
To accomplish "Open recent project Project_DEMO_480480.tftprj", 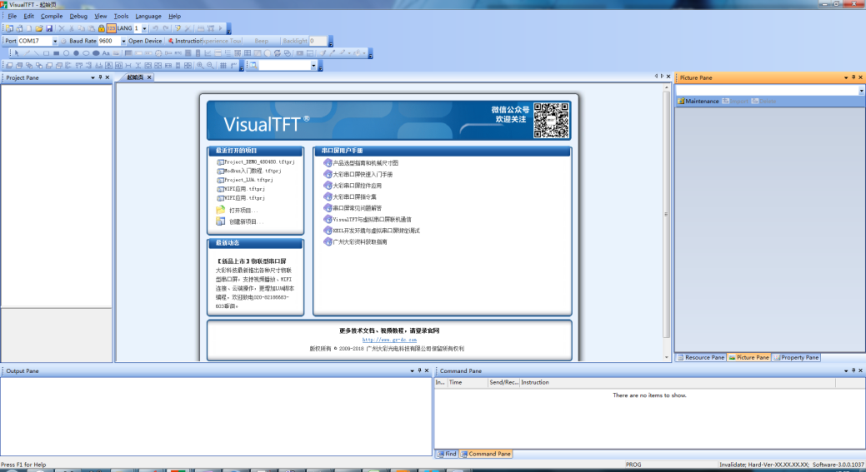I will click(259, 161).
